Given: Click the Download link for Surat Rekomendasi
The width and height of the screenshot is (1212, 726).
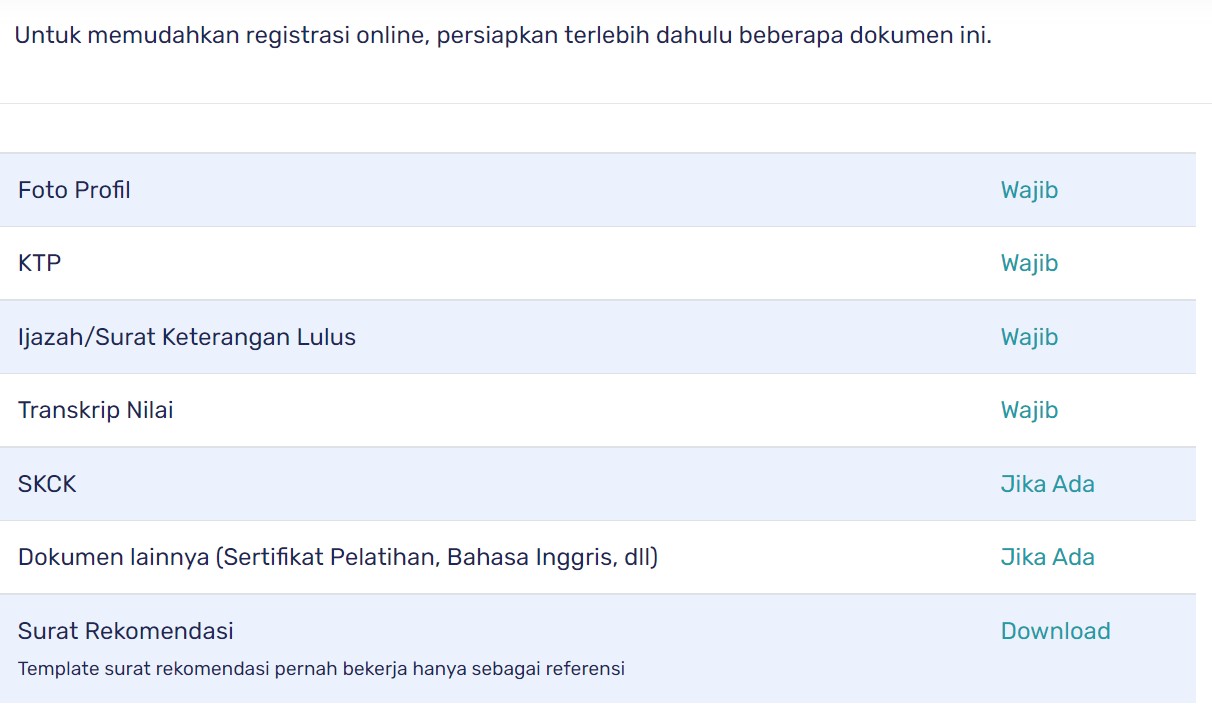Looking at the screenshot, I should pos(1055,631).
